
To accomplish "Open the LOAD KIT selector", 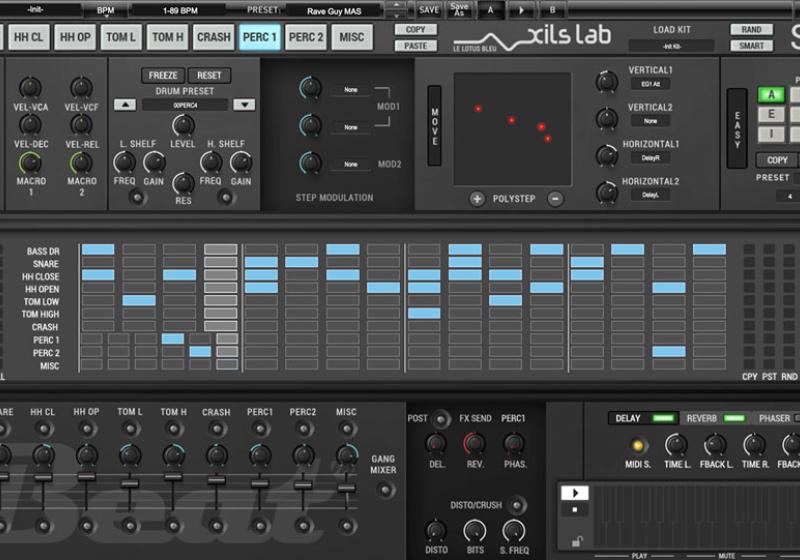I will coord(671,46).
